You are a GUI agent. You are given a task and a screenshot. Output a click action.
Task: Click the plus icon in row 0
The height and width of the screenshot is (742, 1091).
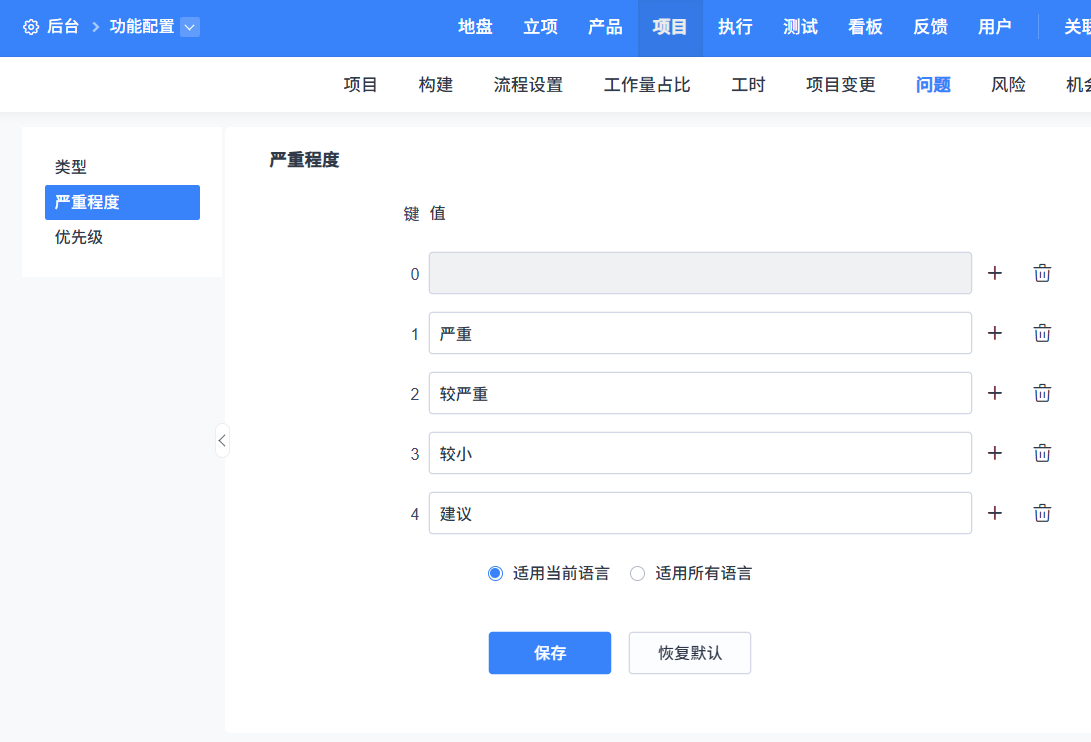(x=995, y=273)
